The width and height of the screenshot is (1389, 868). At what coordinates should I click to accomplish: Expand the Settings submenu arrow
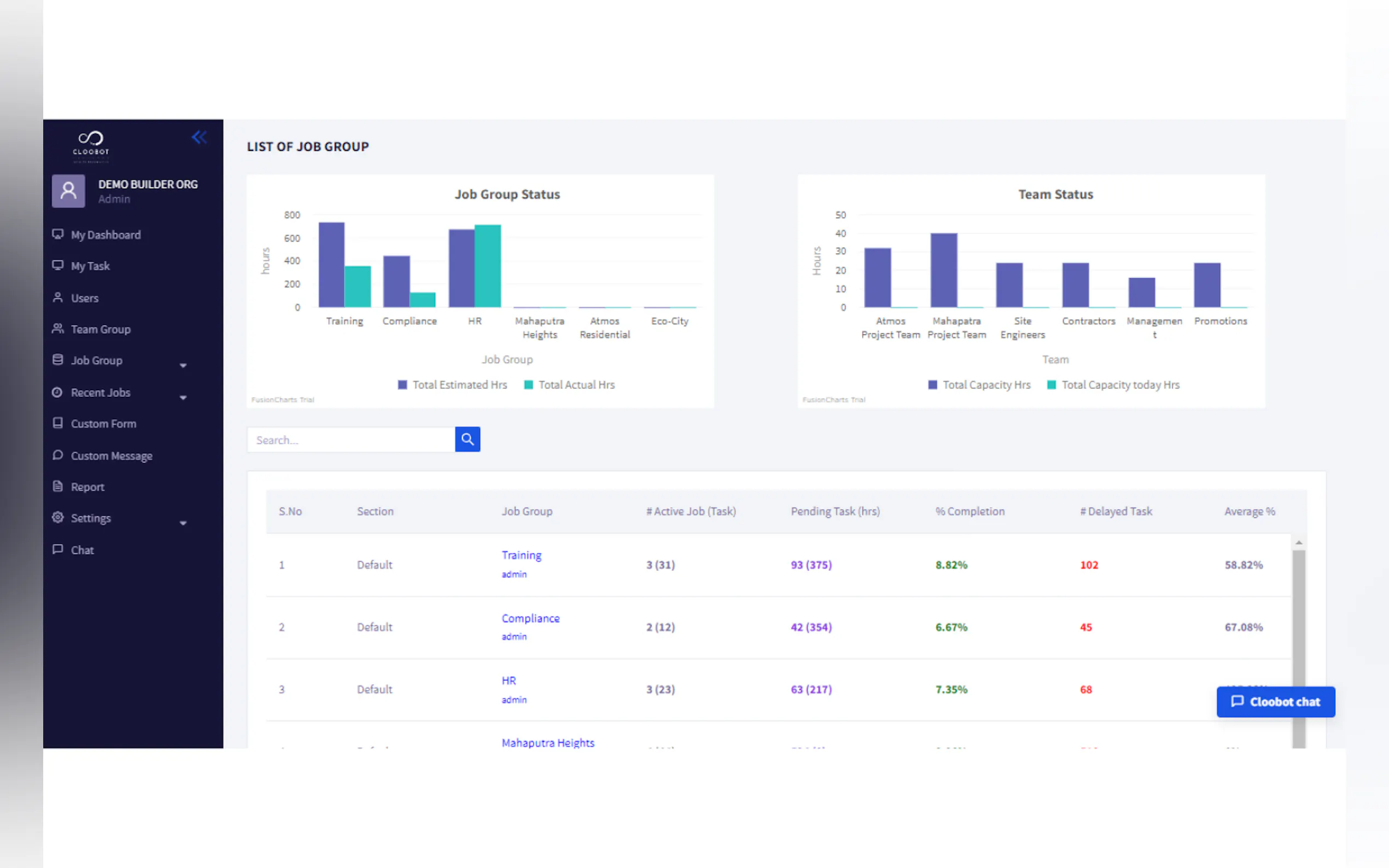[x=183, y=523]
